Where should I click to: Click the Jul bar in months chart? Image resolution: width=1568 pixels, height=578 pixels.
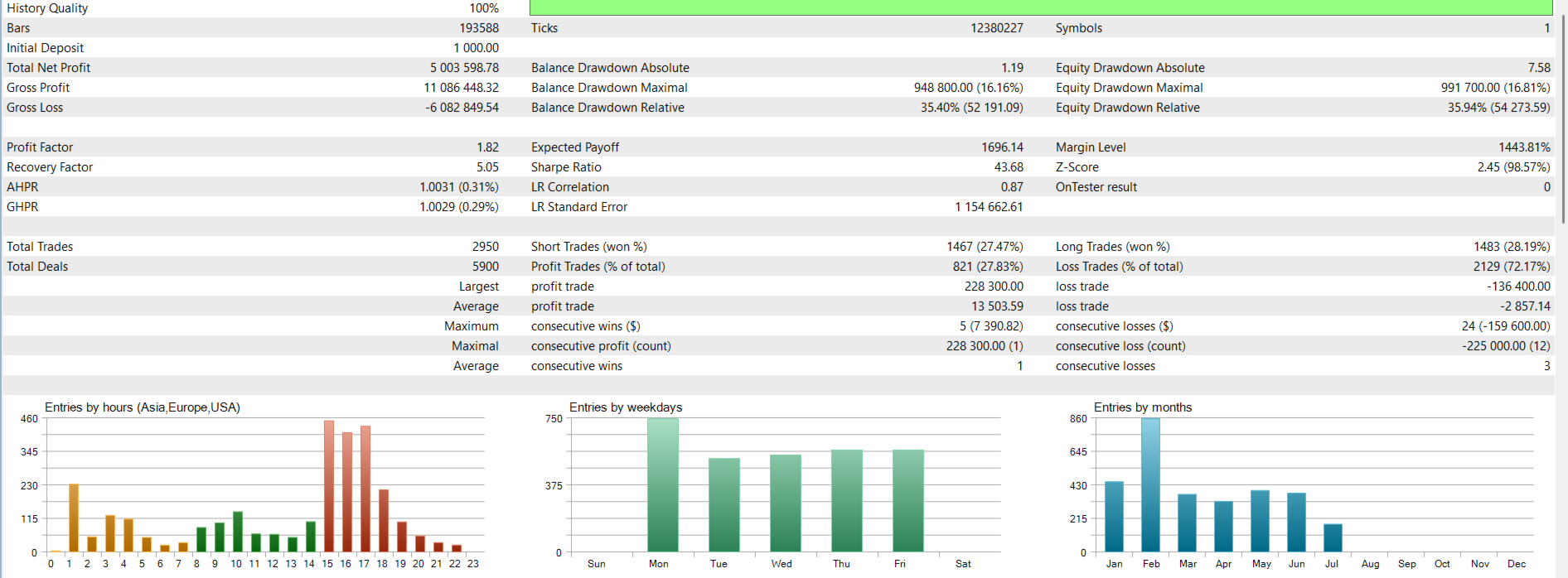pos(1333,538)
